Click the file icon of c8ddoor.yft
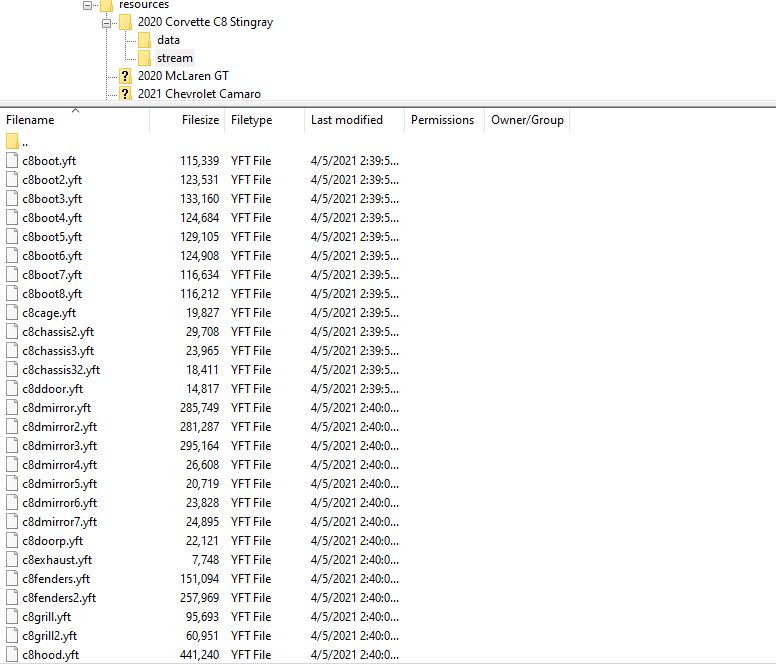776x664 pixels. pyautogui.click(x=12, y=388)
